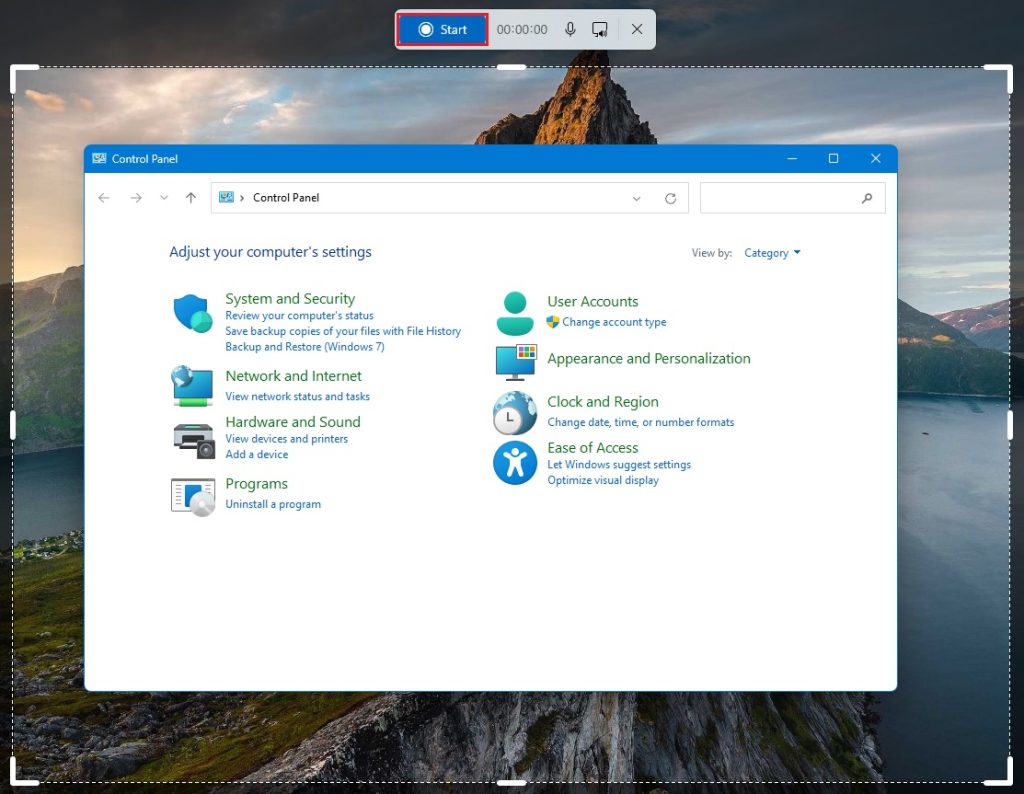Click Change account type link
Image resolution: width=1024 pixels, height=794 pixels.
tap(613, 322)
